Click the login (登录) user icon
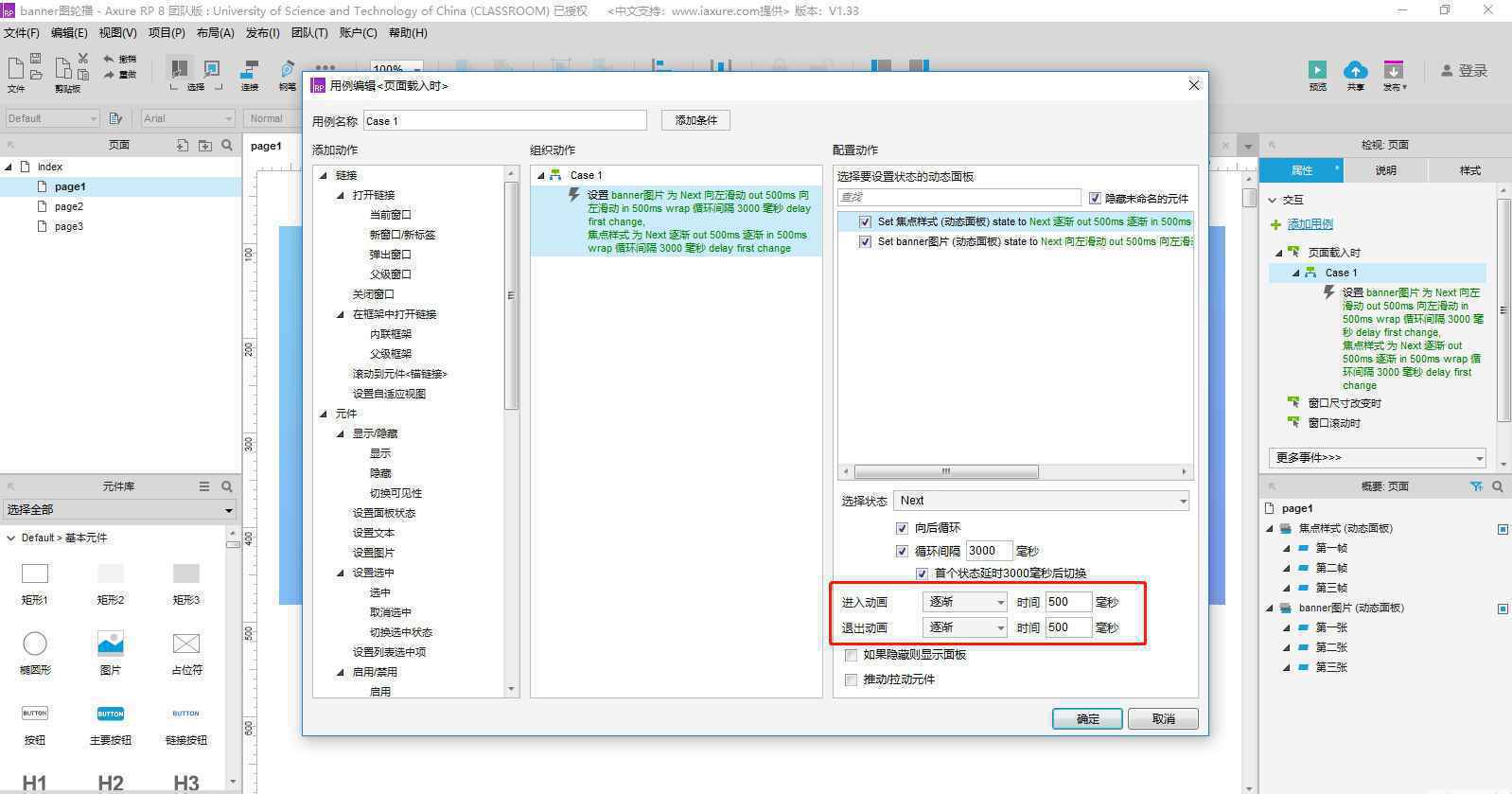This screenshot has height=794, width=1512. 1447,71
